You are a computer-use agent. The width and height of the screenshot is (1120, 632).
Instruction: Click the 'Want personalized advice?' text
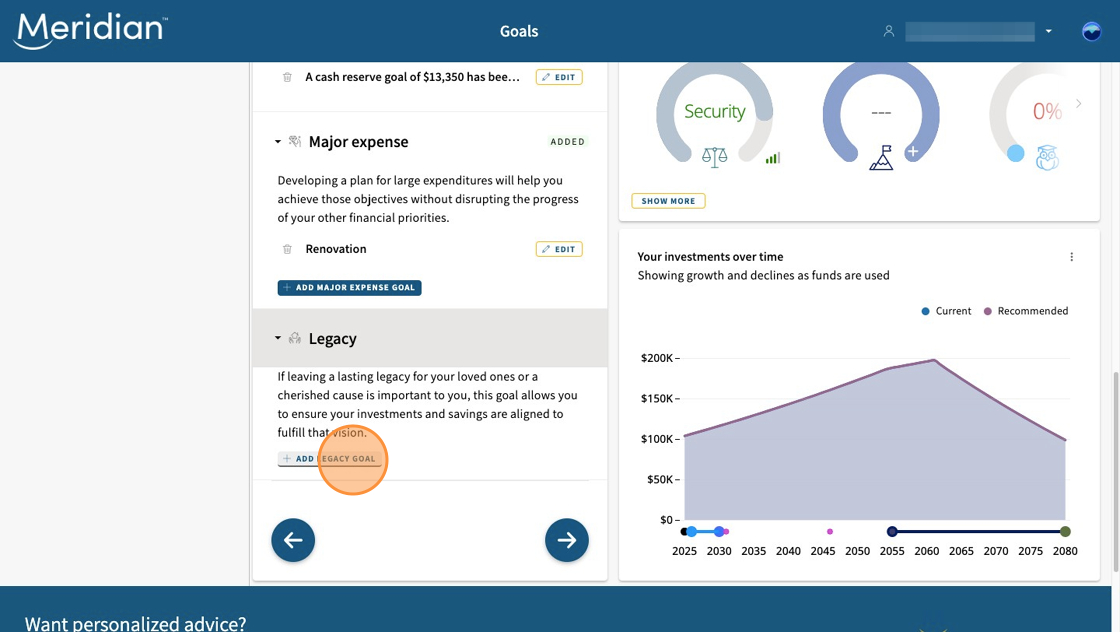(x=136, y=623)
